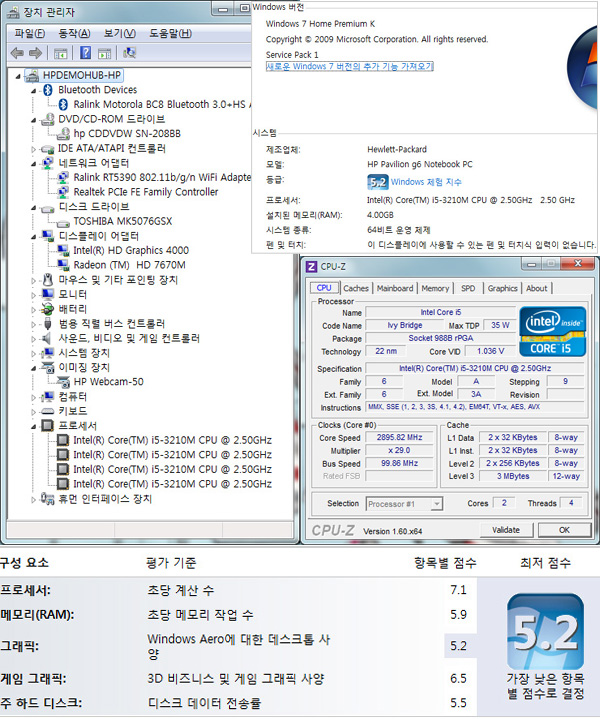Collapse the Bluetooth Devices tree node
This screenshot has width=600, height=719.
[x=36, y=90]
